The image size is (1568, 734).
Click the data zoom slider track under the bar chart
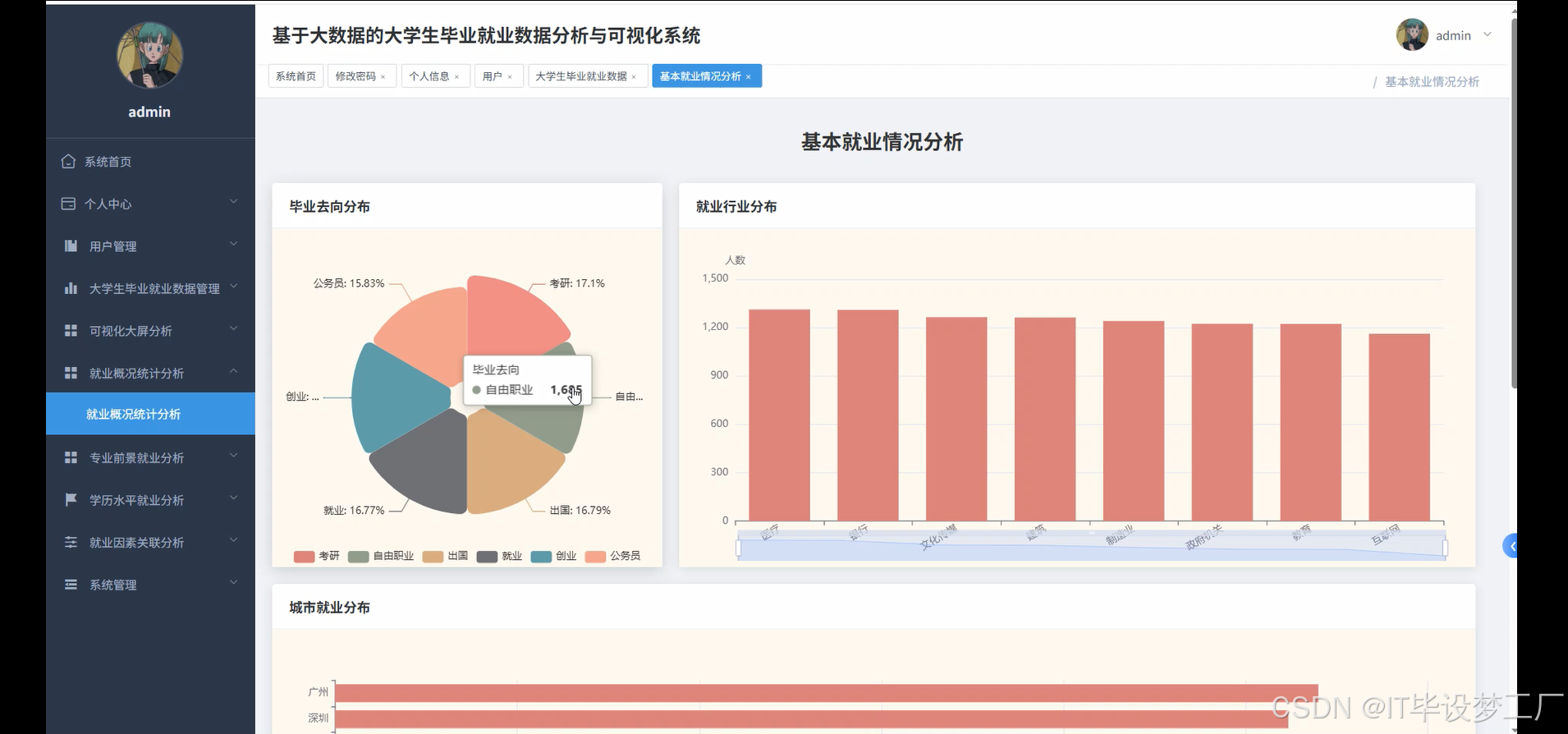(1092, 548)
